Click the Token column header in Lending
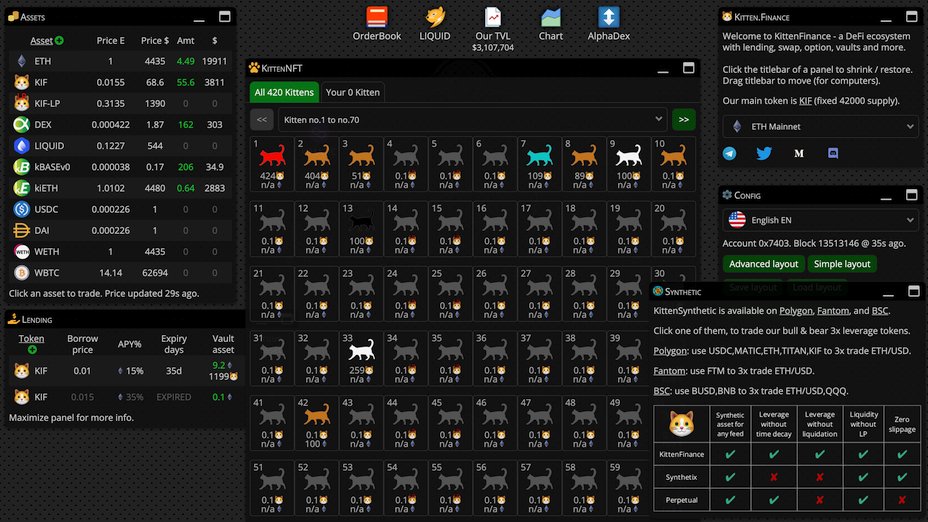 (x=31, y=339)
